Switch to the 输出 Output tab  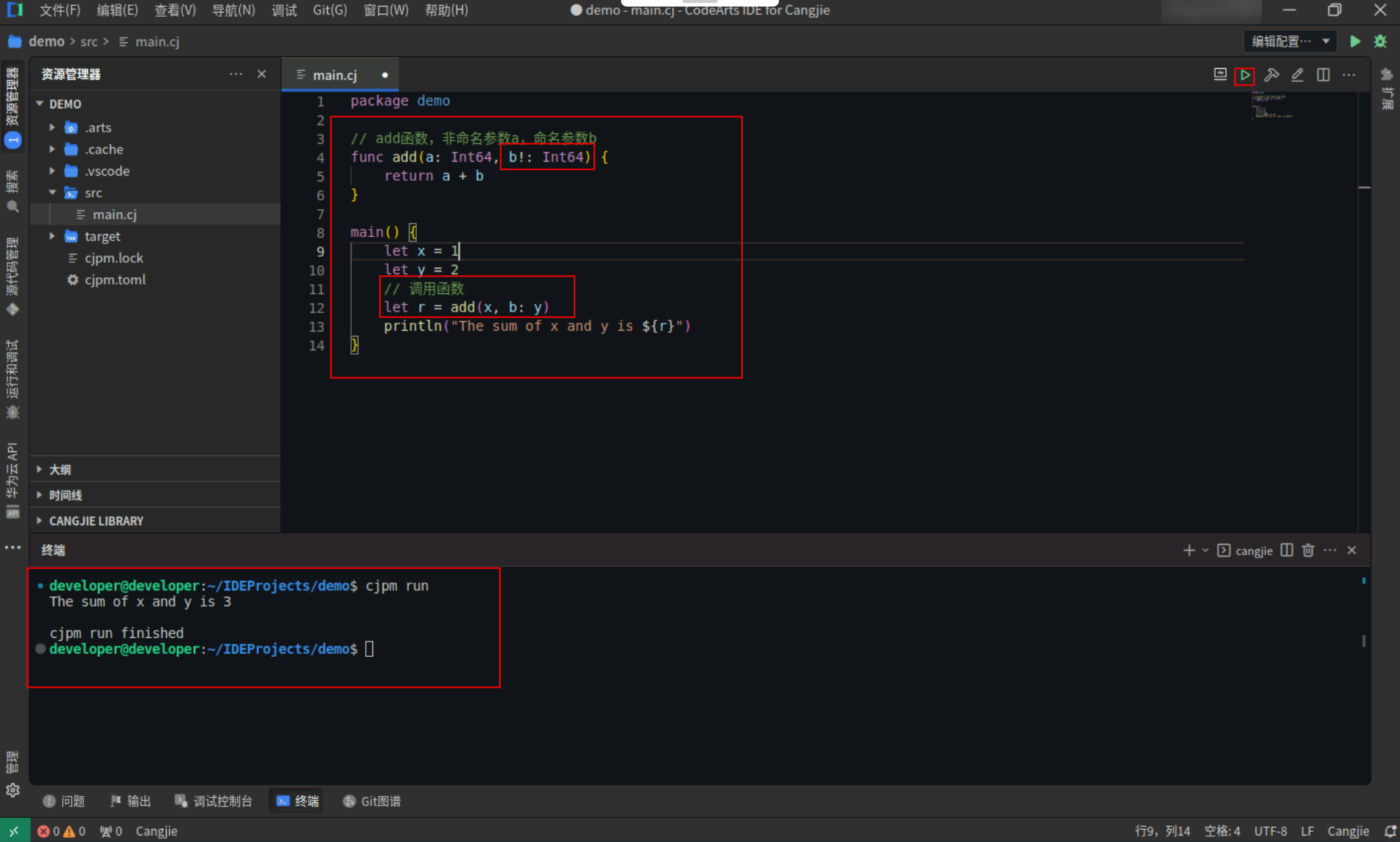click(x=130, y=801)
